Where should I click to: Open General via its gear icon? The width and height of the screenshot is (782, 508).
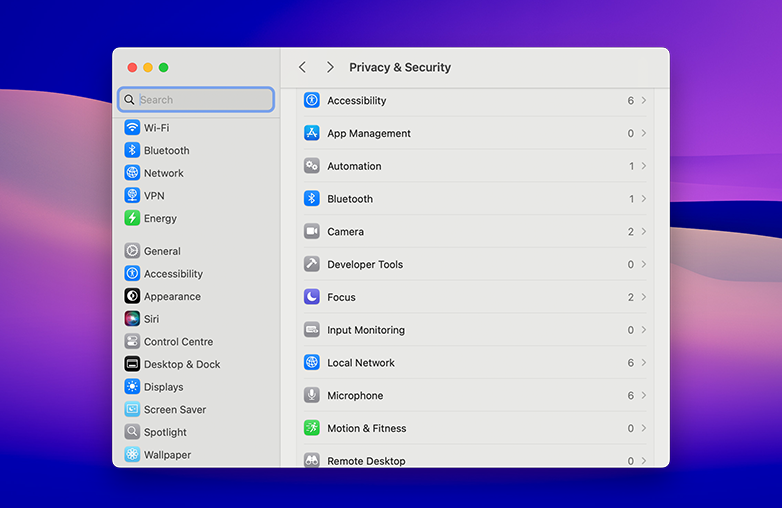click(x=132, y=251)
